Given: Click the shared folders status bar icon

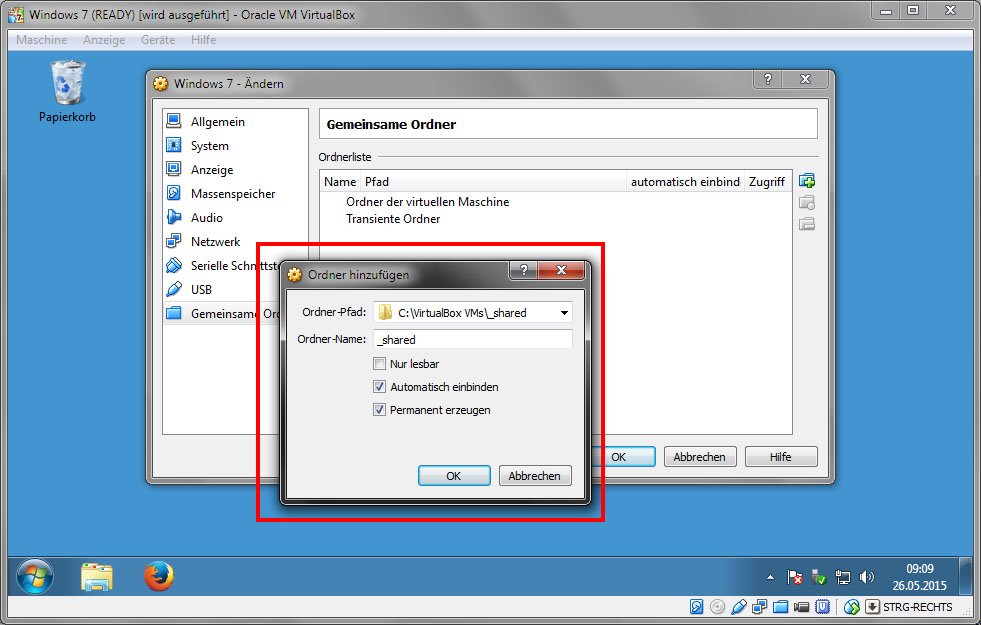Looking at the screenshot, I should (x=780, y=606).
